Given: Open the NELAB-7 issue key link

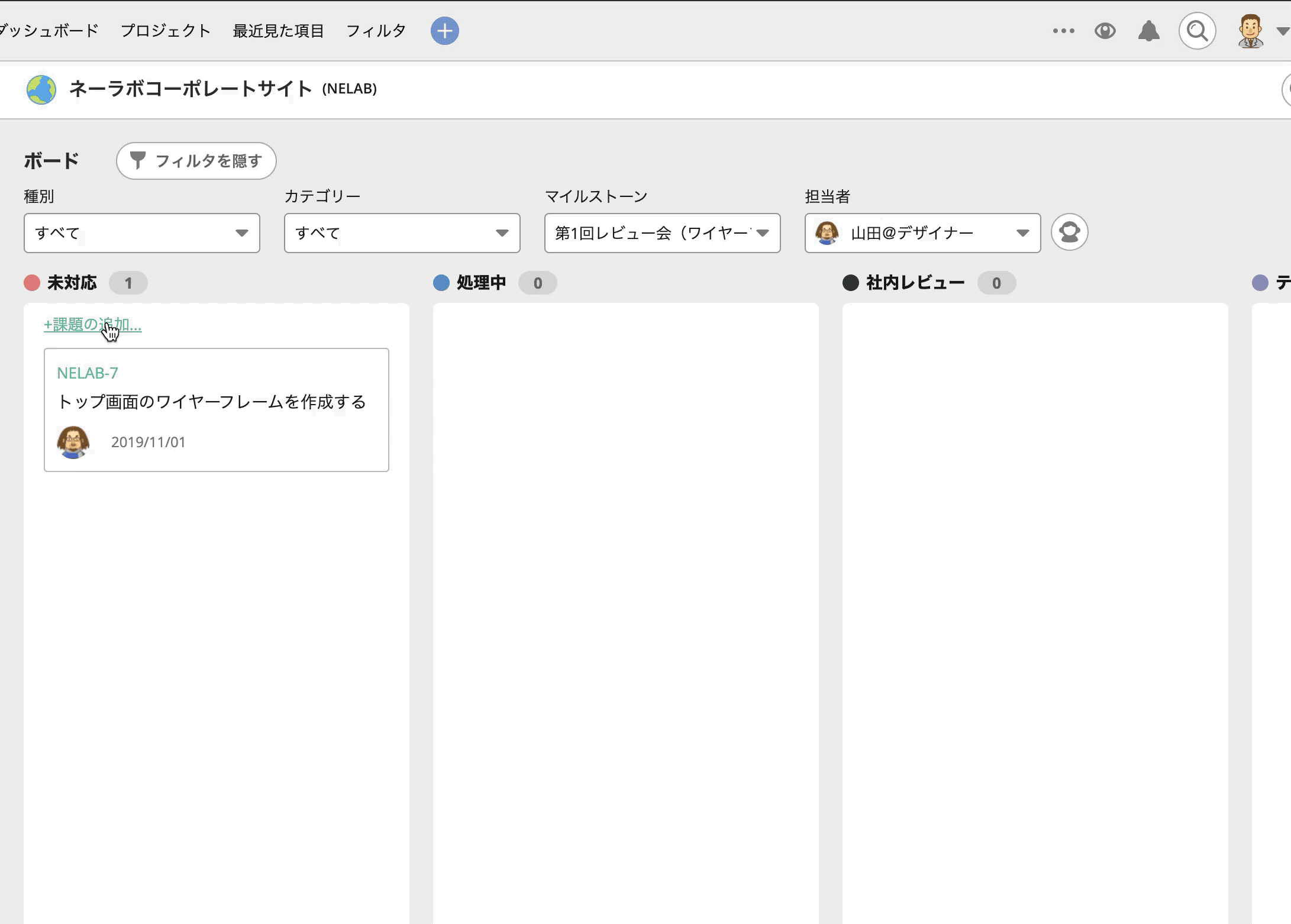Looking at the screenshot, I should coord(88,373).
